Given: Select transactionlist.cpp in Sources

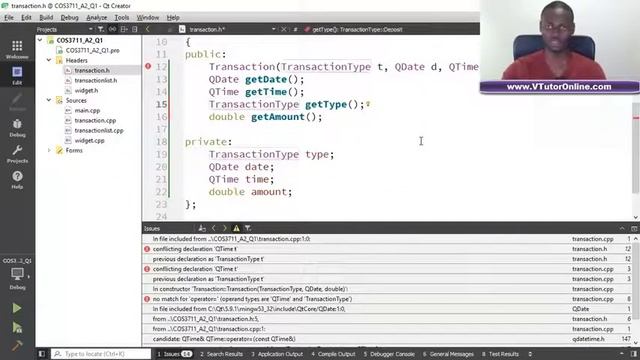Looking at the screenshot, I should click(x=99, y=130).
